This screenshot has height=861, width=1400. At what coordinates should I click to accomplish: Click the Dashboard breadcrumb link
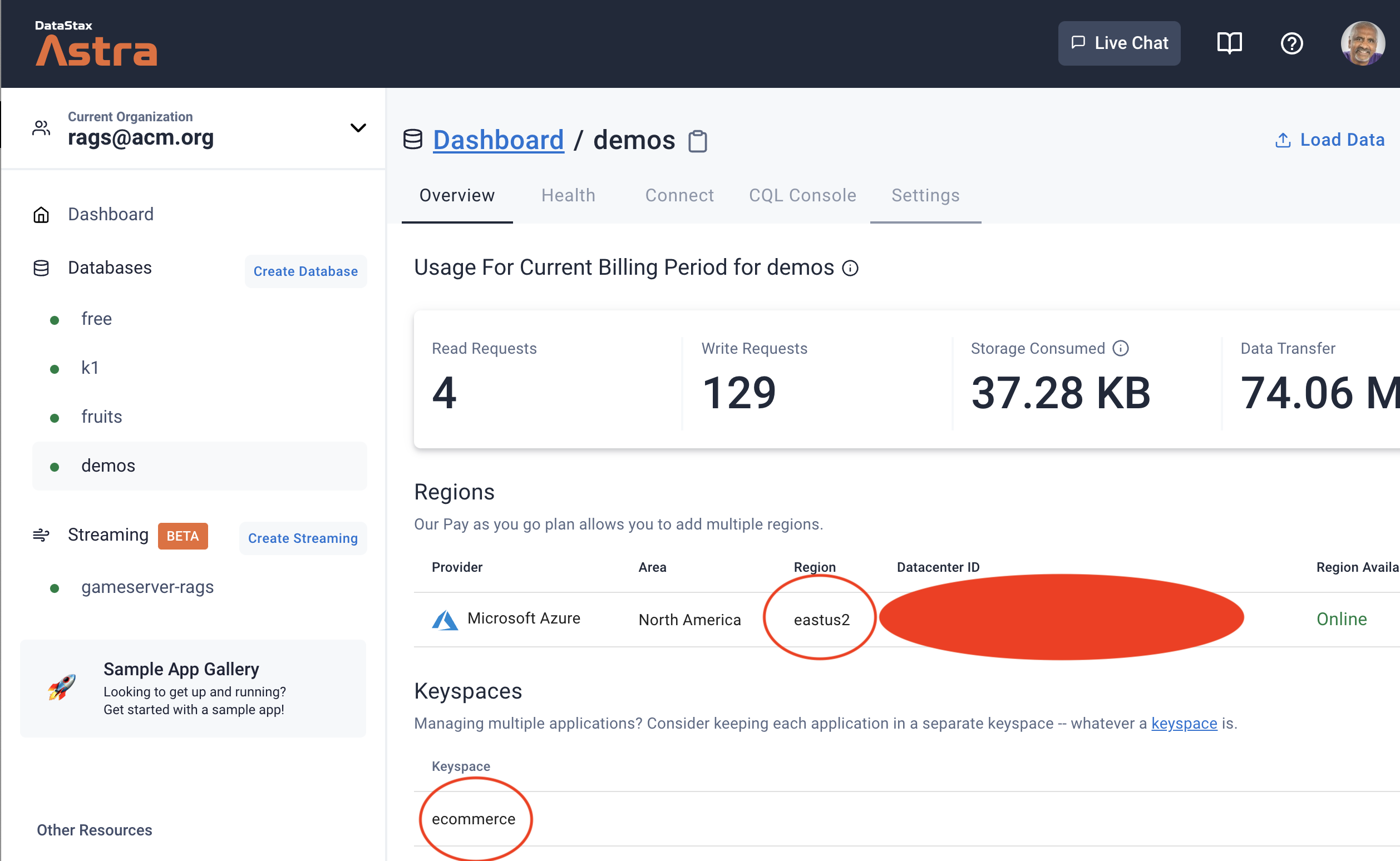click(x=498, y=140)
